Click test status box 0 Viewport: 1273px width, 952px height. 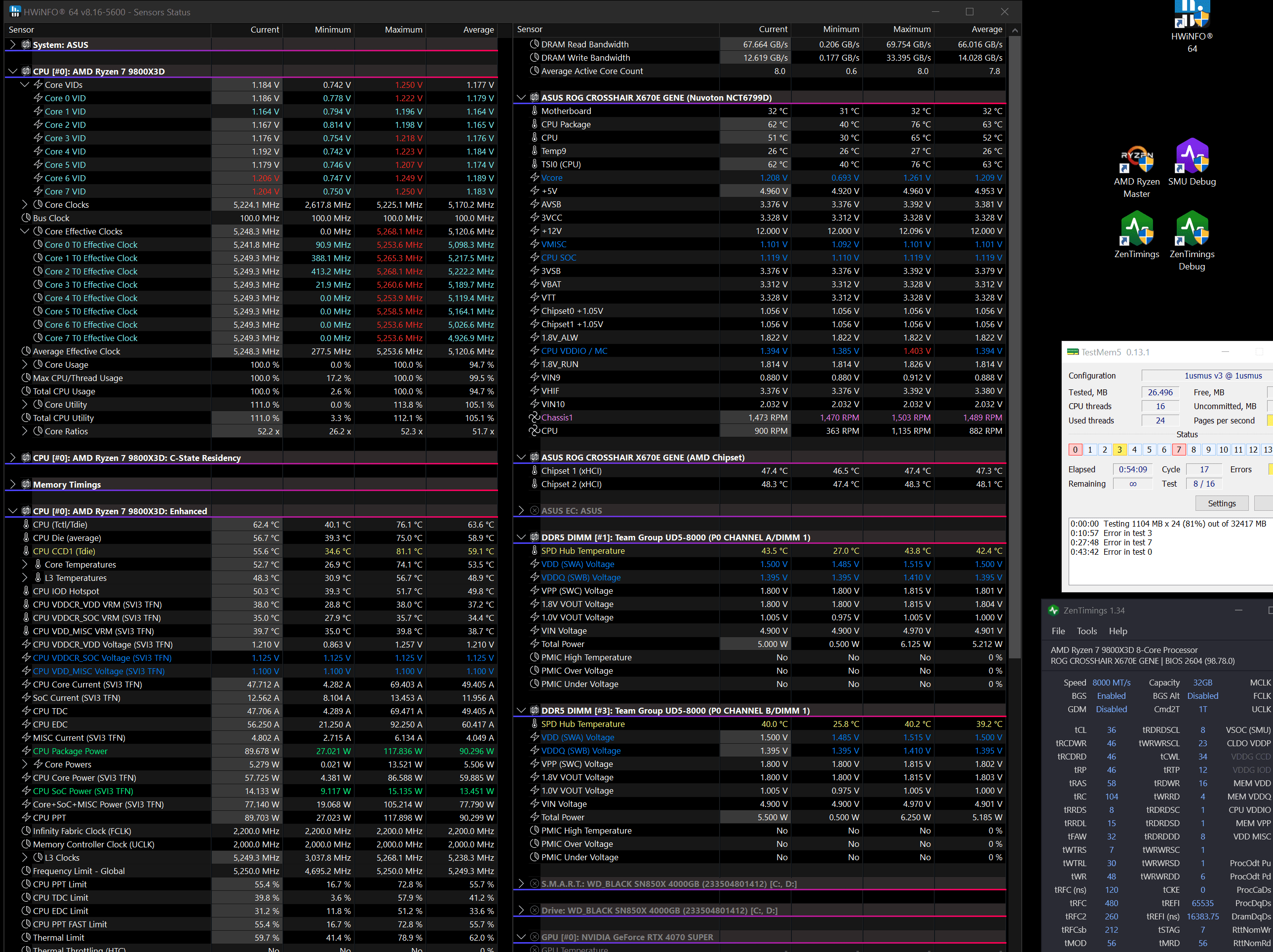(1075, 450)
